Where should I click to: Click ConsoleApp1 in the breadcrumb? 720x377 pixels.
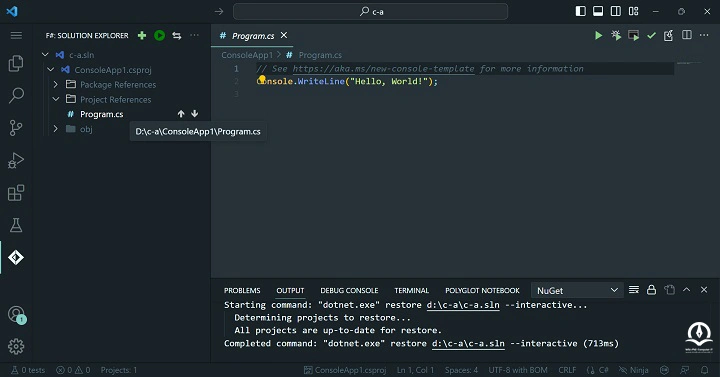point(247,55)
